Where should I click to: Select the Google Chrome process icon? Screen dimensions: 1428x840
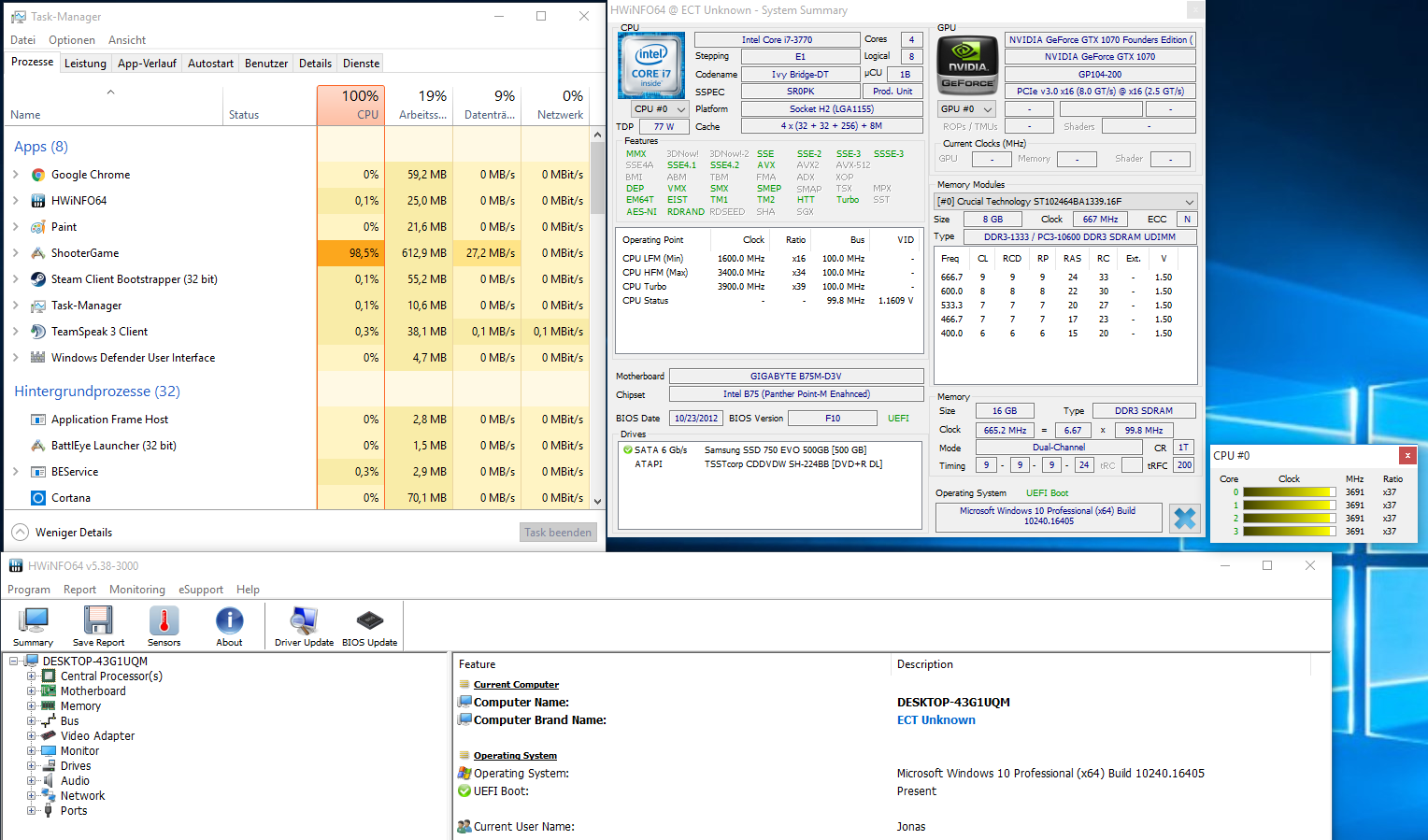click(38, 175)
